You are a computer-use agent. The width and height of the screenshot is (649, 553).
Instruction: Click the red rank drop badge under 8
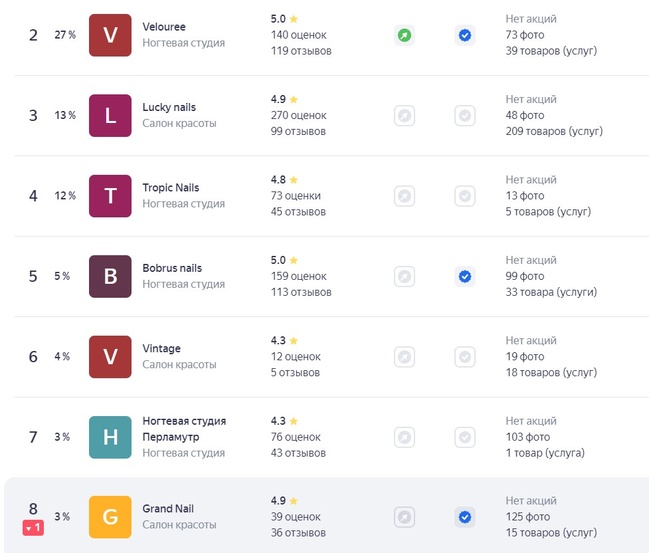pos(33,528)
